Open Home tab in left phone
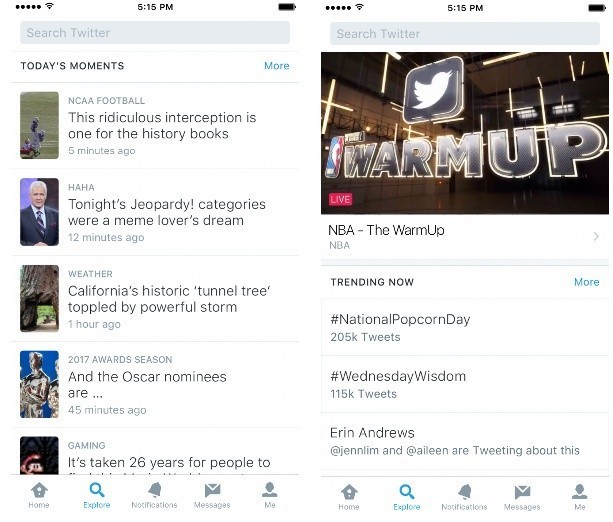Image resolution: width=613 pixels, height=522 pixels. point(39,495)
